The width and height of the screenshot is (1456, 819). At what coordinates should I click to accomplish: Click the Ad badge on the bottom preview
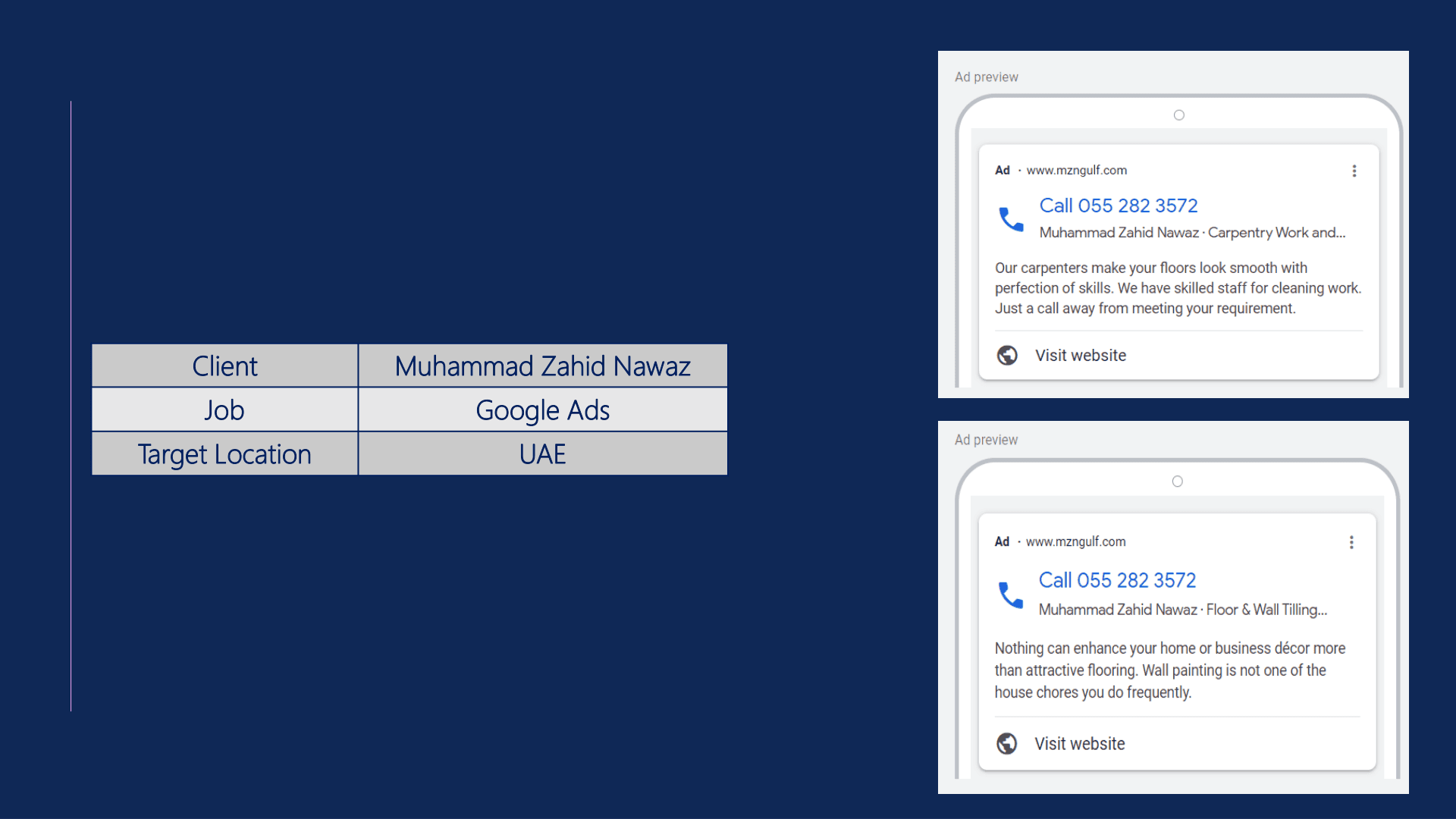[x=1001, y=541]
